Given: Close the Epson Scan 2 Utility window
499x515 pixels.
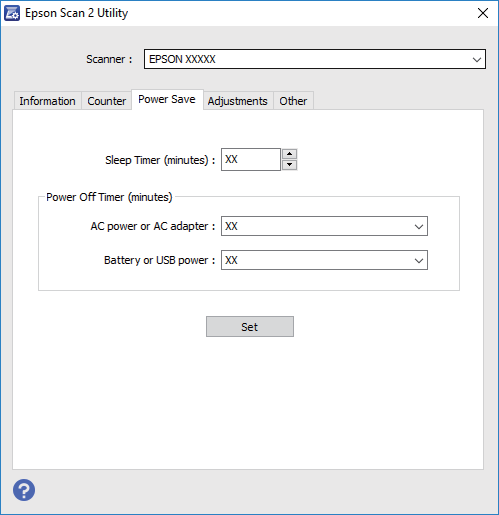Looking at the screenshot, I should [483, 13].
